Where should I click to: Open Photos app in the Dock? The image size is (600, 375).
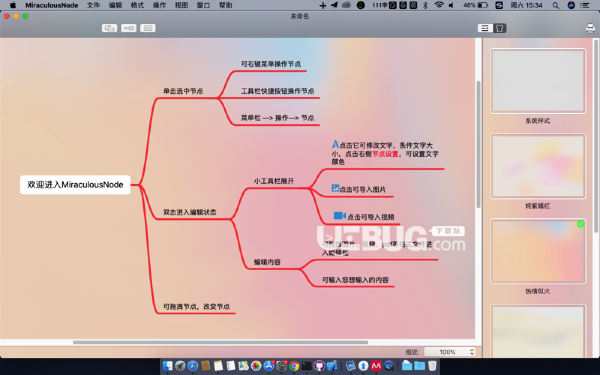pyautogui.click(x=256, y=366)
